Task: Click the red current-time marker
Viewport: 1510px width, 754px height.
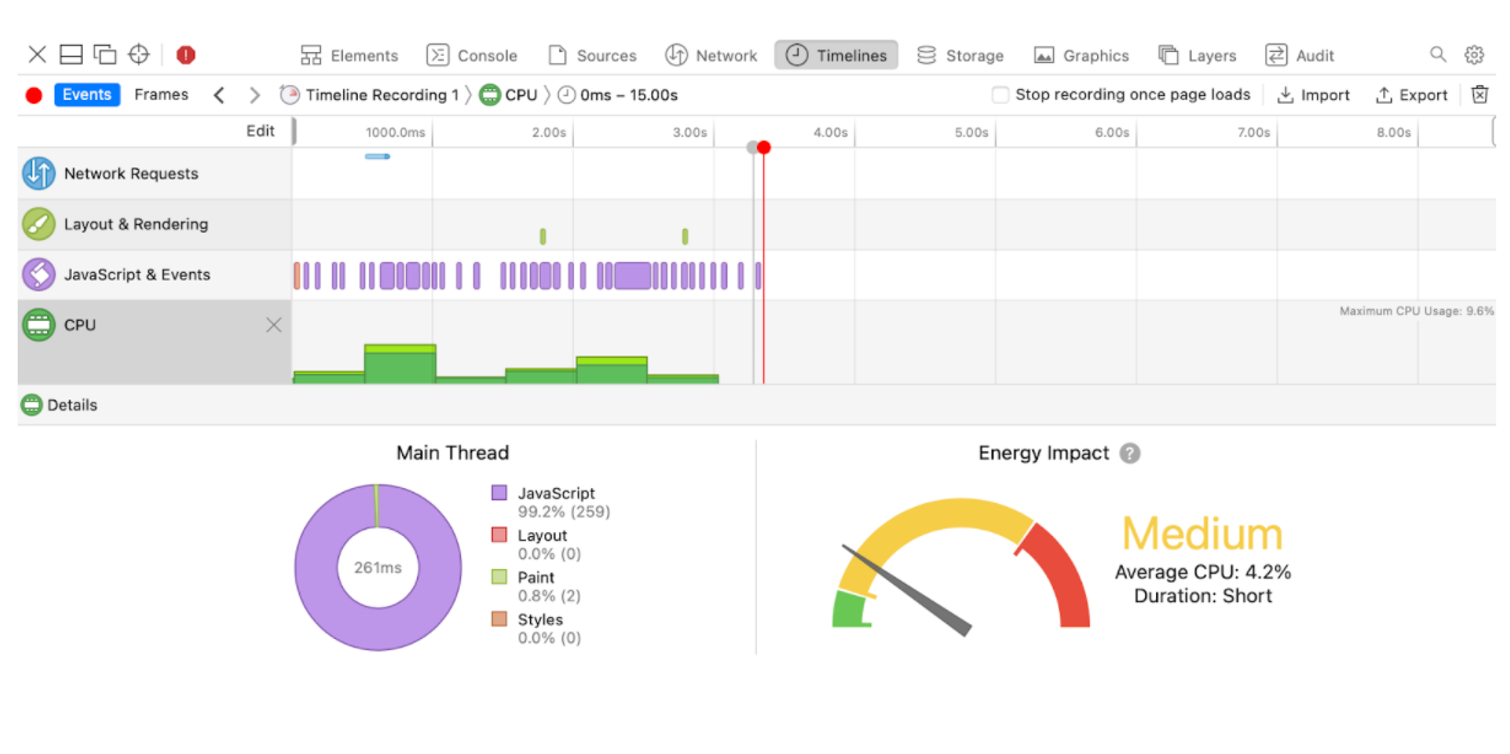Action: tap(764, 148)
